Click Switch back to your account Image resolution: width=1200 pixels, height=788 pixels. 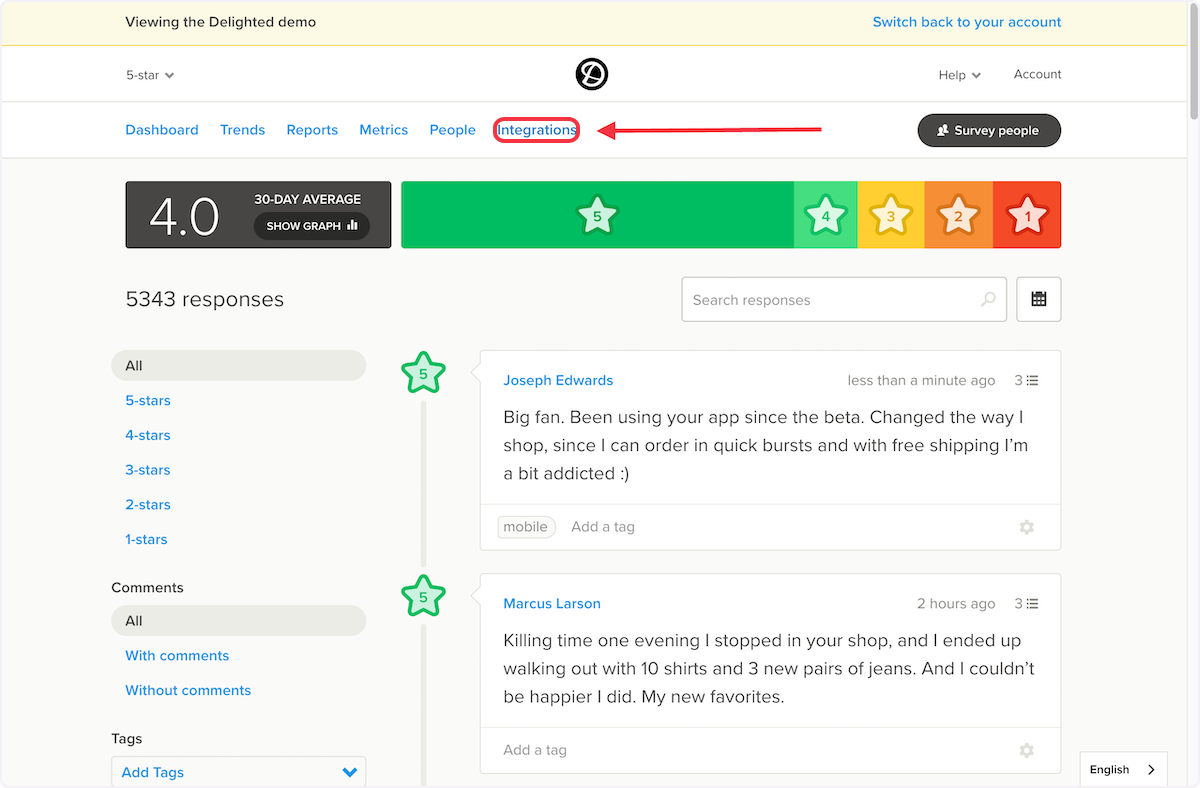coord(967,22)
